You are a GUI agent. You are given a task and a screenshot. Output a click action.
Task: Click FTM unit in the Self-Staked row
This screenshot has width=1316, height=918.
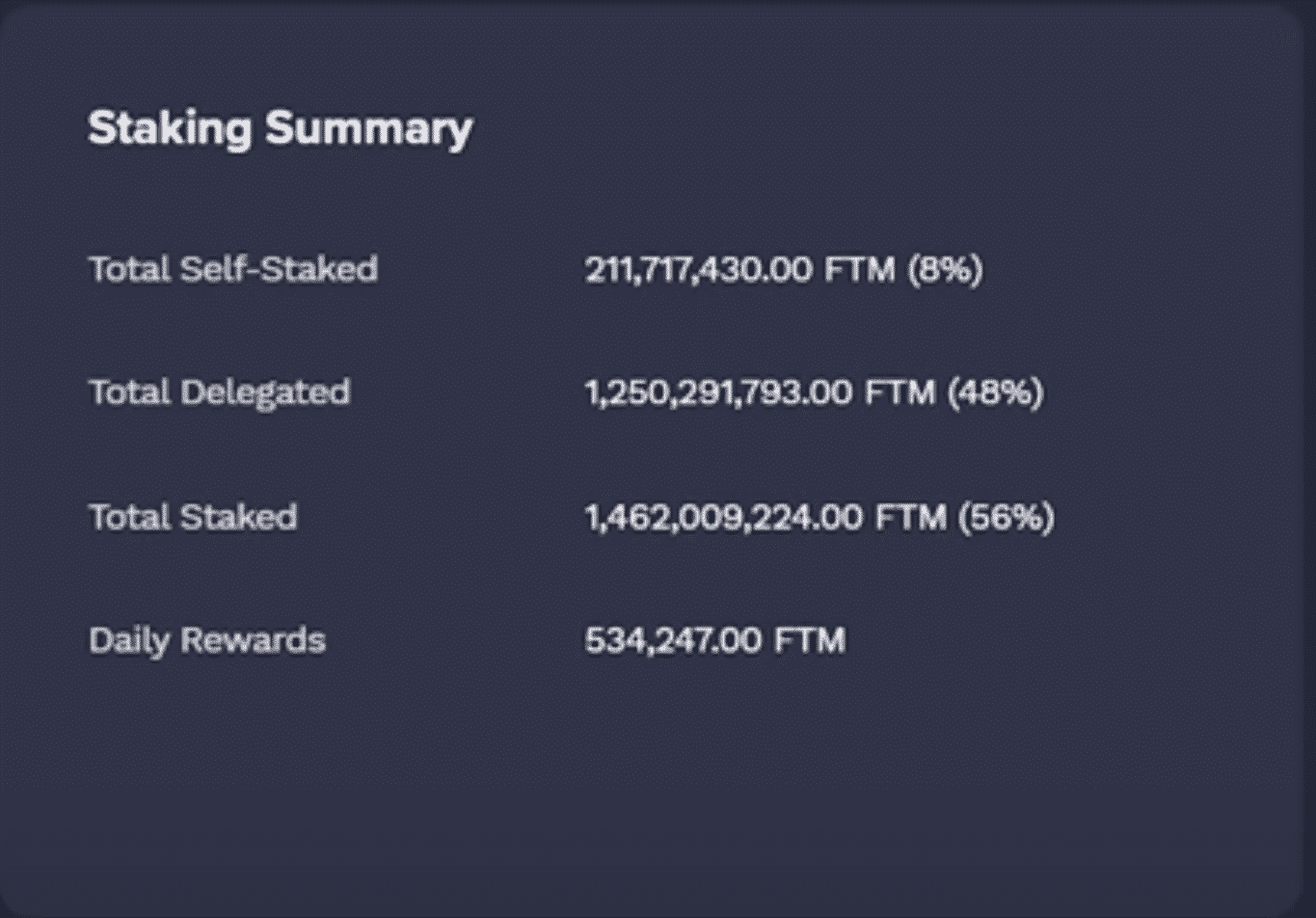point(859,269)
